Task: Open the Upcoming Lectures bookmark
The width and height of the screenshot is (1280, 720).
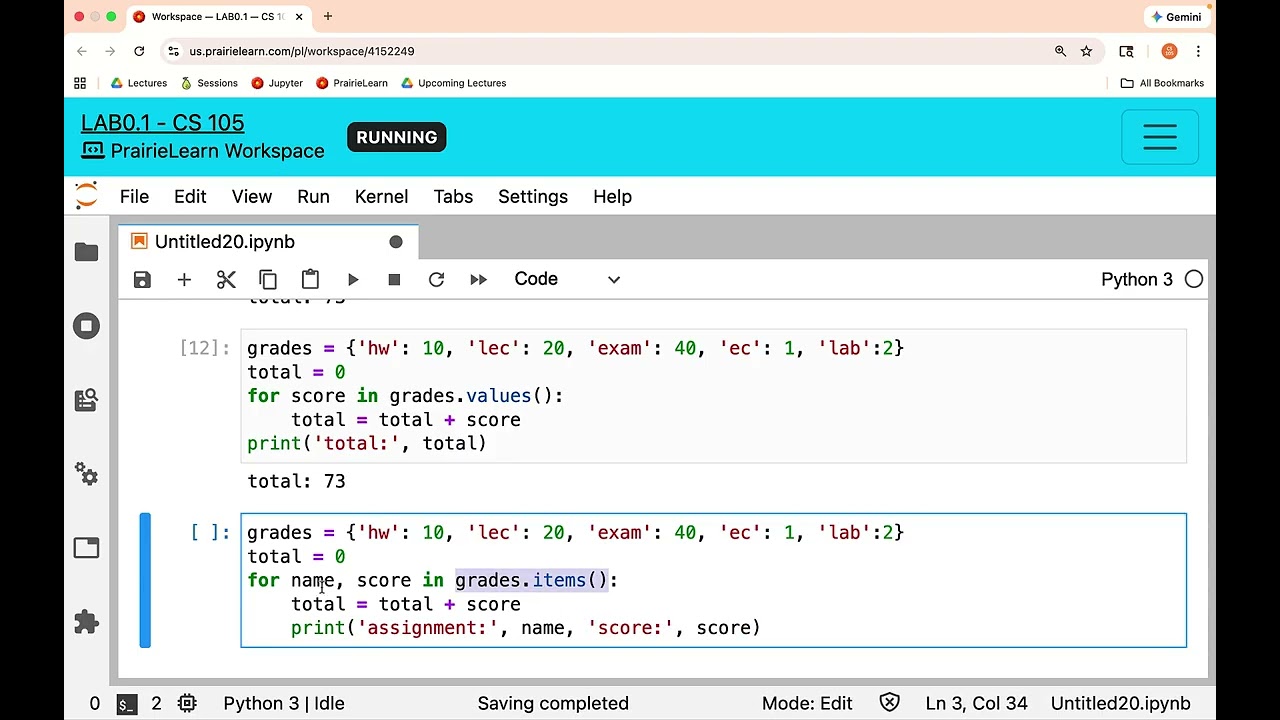Action: [453, 83]
